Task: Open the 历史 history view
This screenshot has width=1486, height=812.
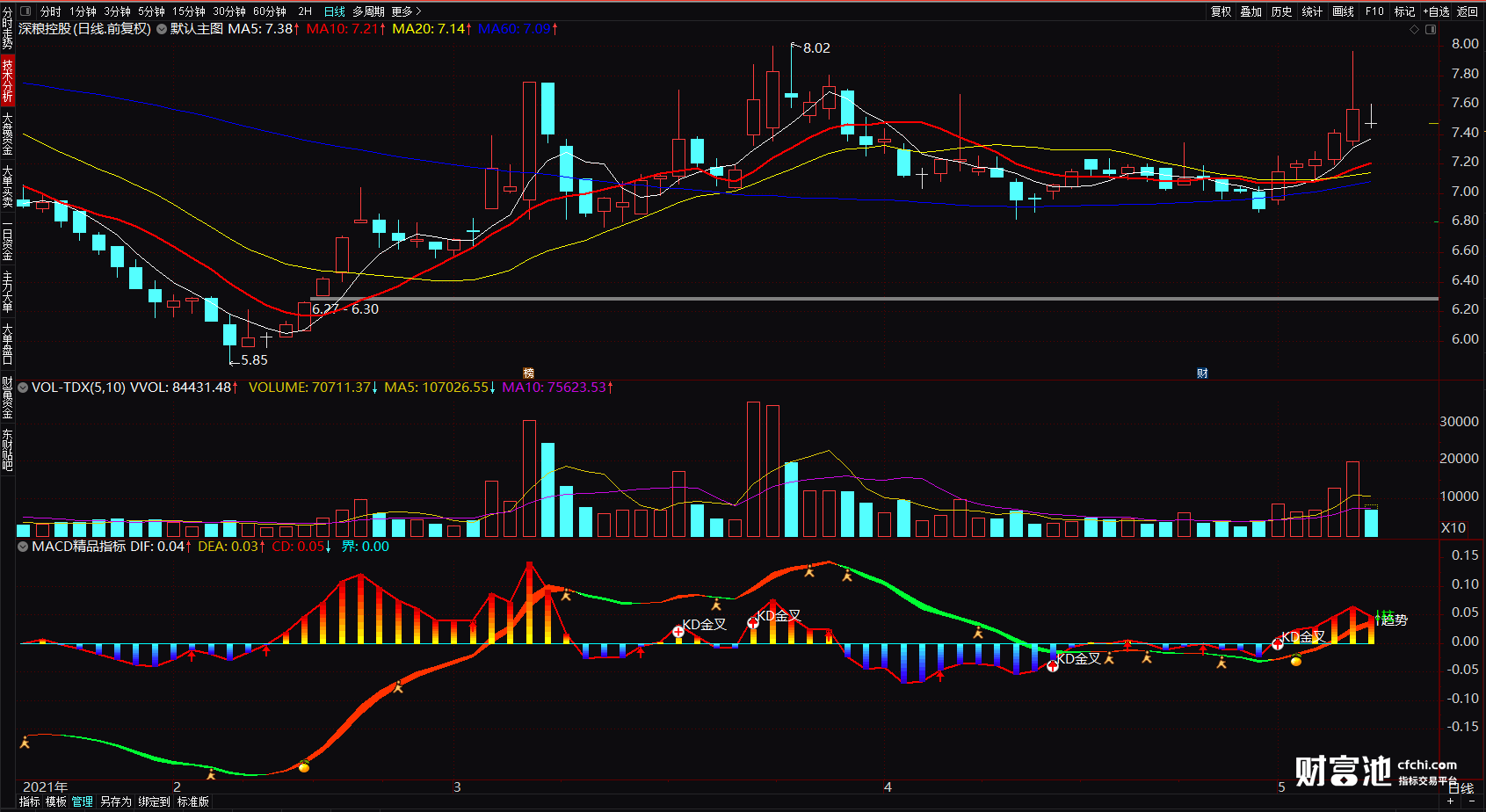Action: click(x=1282, y=11)
